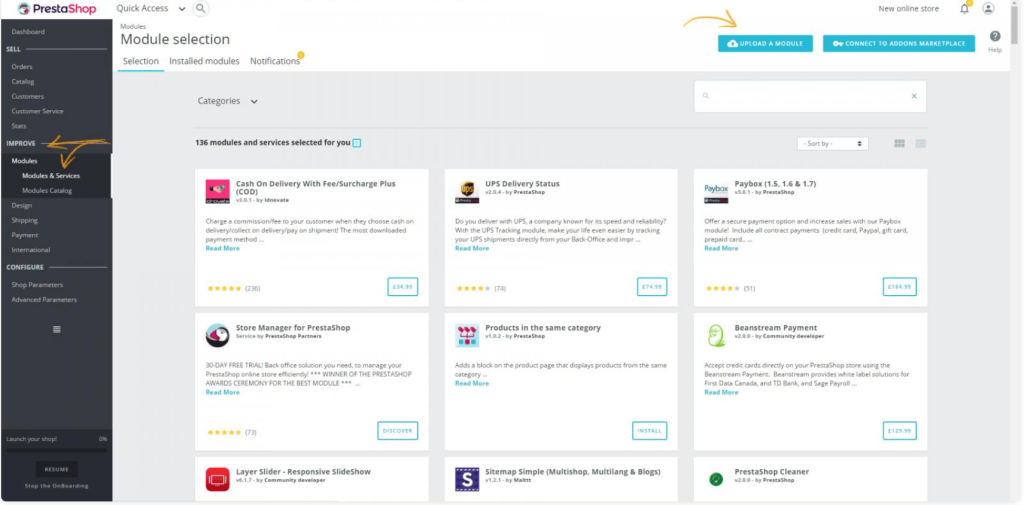Open the user profile avatar icon
The height and width of the screenshot is (505, 1024).
pos(988,8)
